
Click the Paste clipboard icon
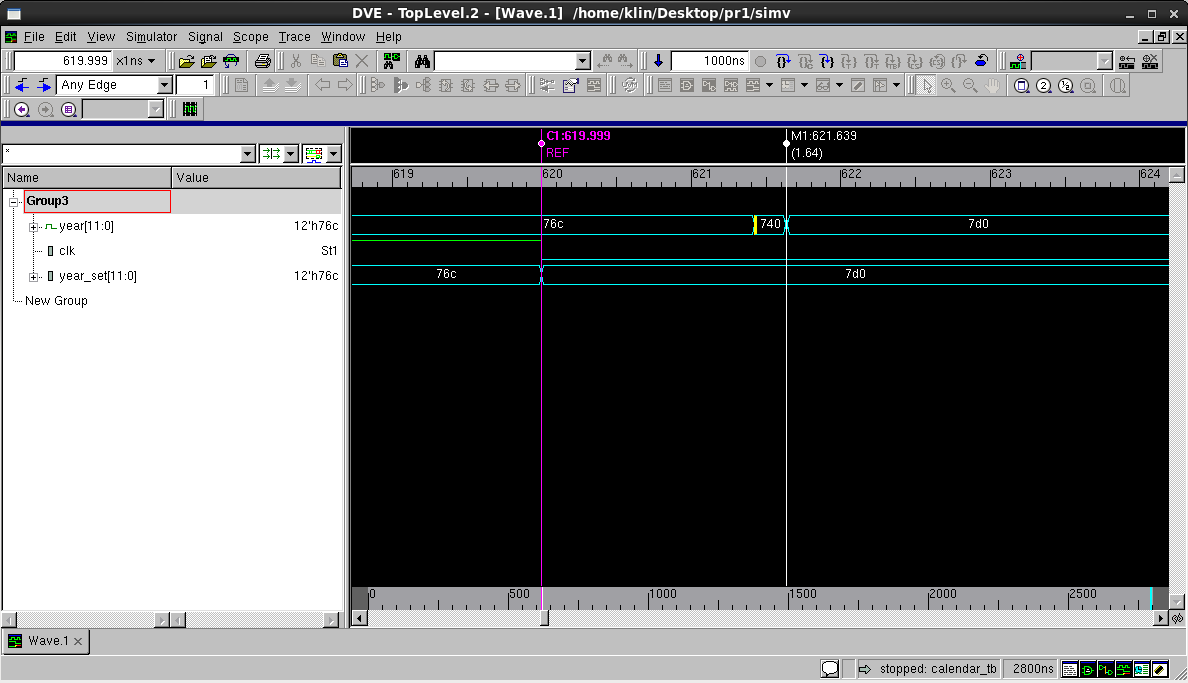pyautogui.click(x=340, y=61)
